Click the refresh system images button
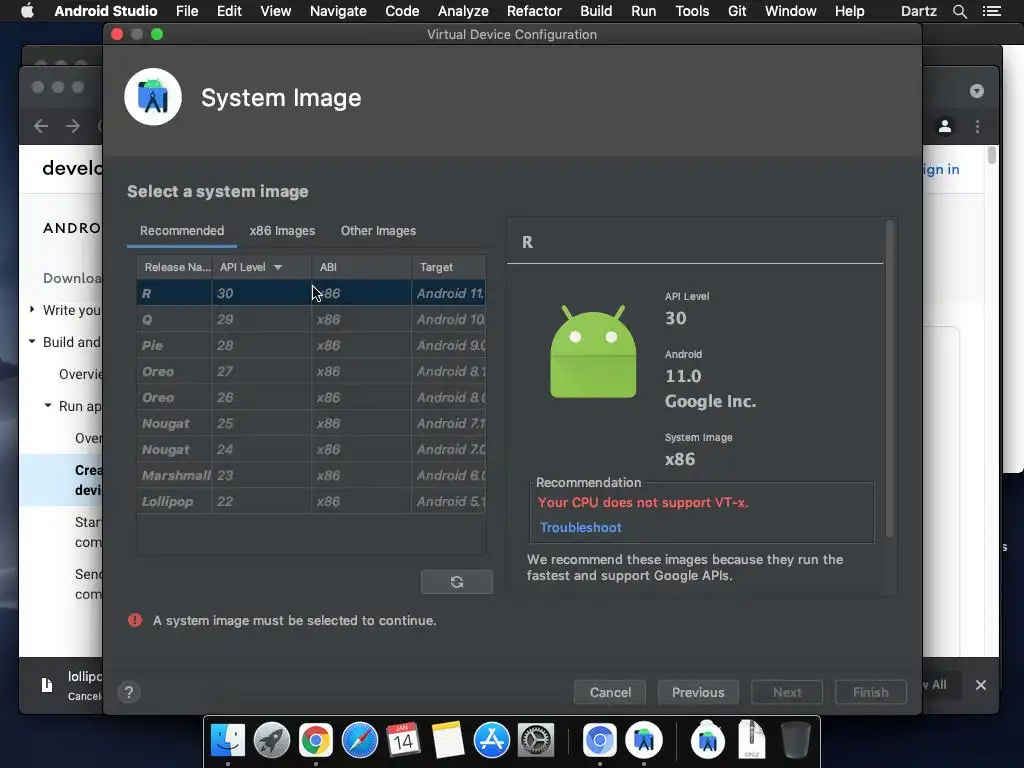Image resolution: width=1024 pixels, height=768 pixels. click(456, 582)
